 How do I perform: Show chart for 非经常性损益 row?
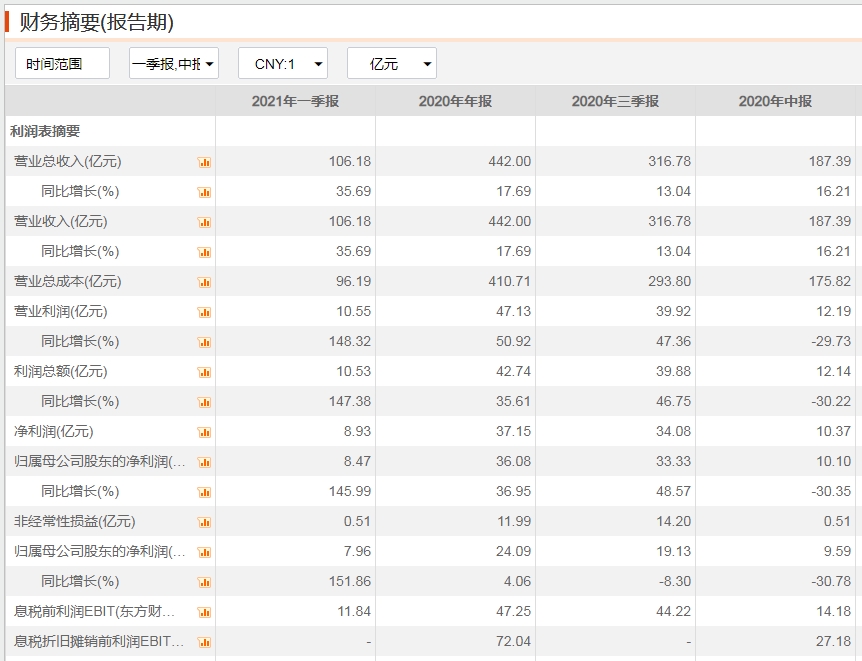(204, 522)
